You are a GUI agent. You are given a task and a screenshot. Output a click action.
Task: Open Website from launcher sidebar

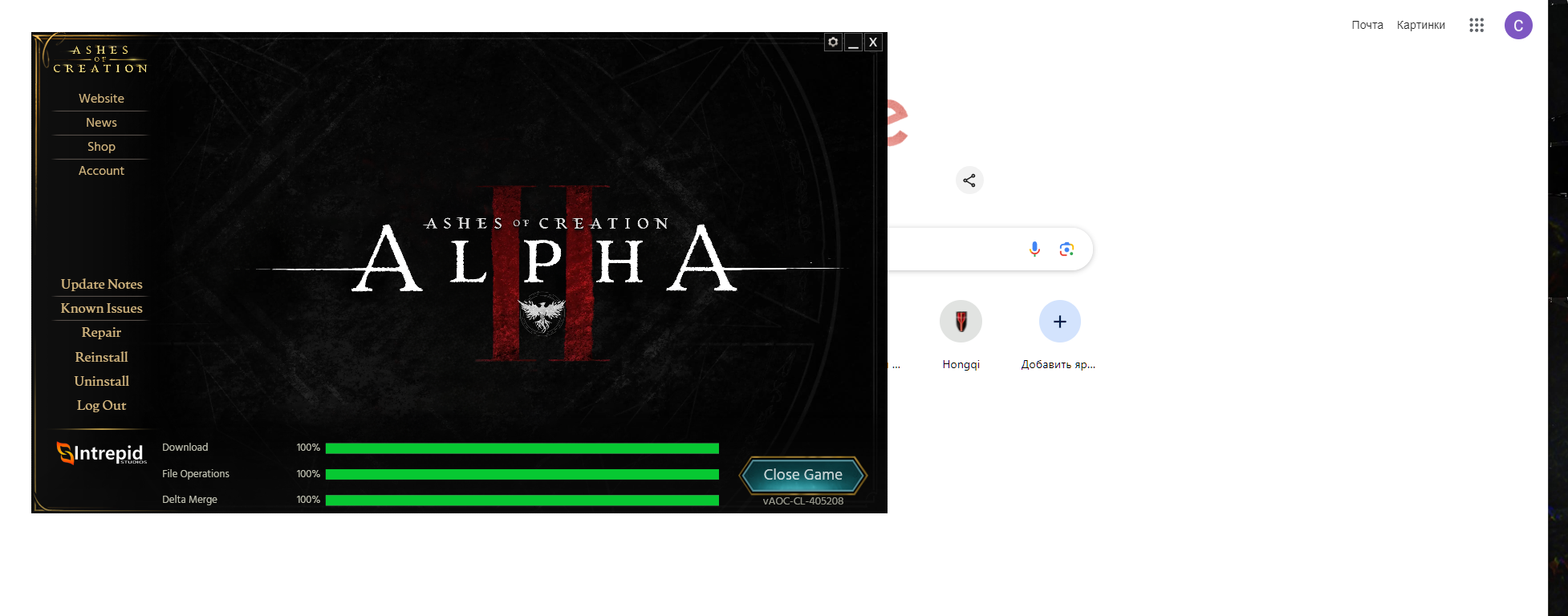(x=101, y=99)
